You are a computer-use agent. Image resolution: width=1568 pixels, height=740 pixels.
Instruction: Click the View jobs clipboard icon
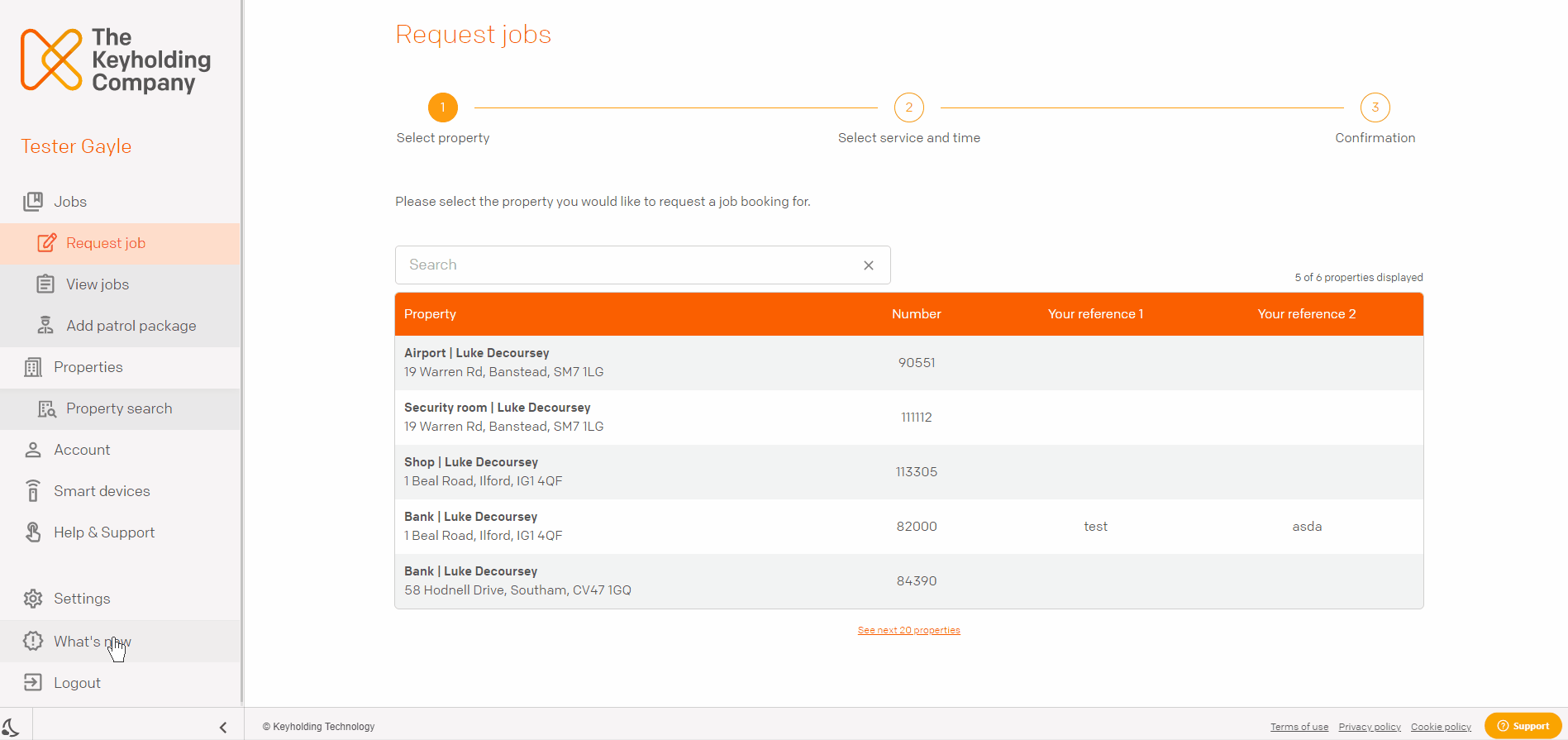[x=45, y=284]
